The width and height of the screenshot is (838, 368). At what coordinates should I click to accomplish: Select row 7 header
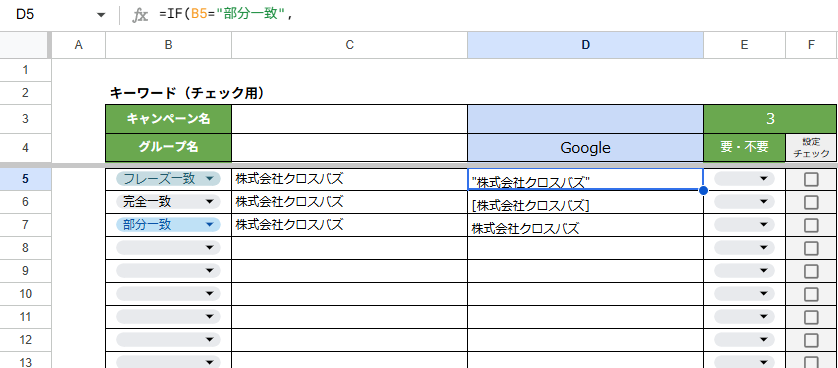click(x=25, y=225)
